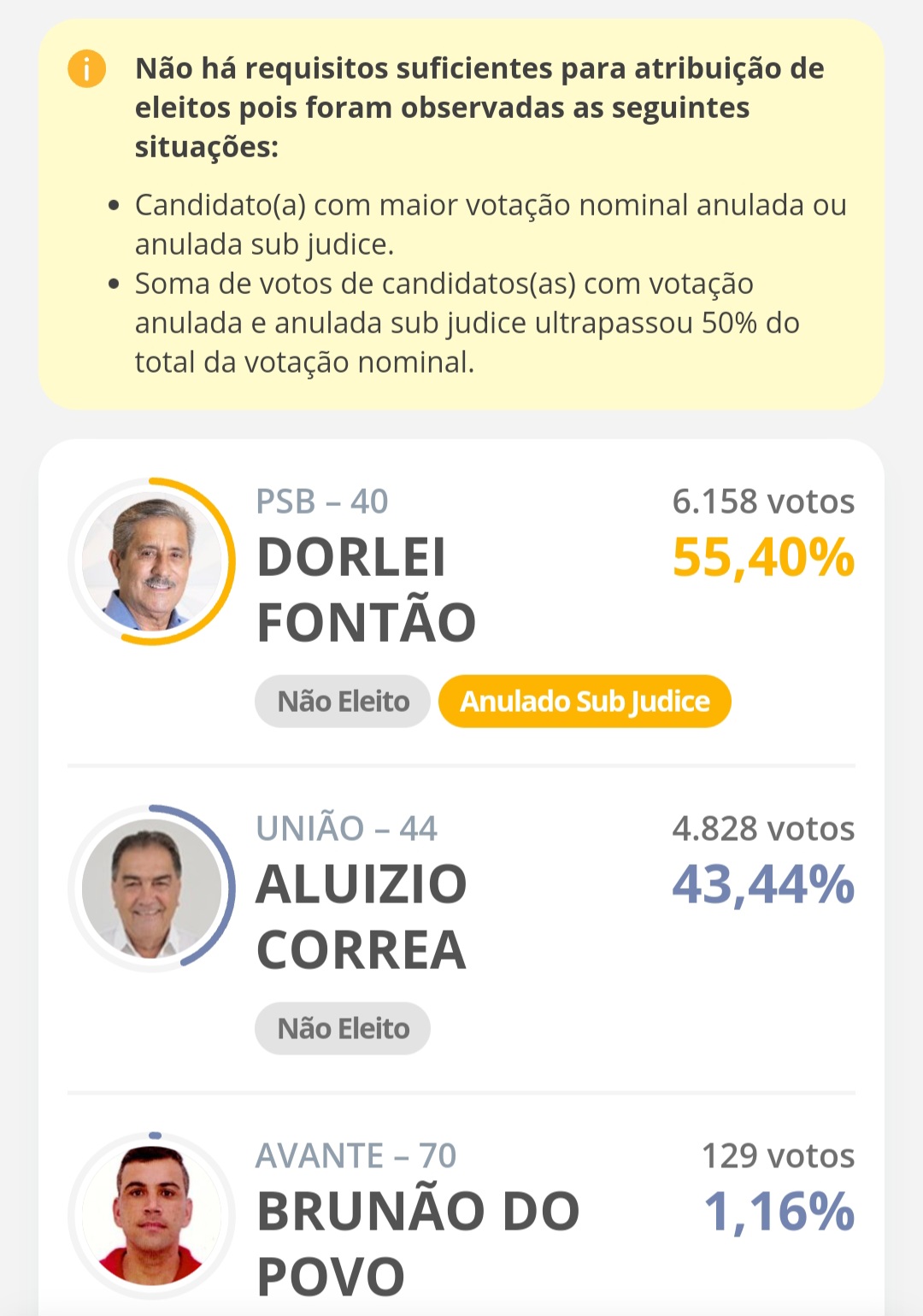The height and width of the screenshot is (1316, 923).
Task: Click the 43,44% vote percentage
Action: click(x=763, y=885)
